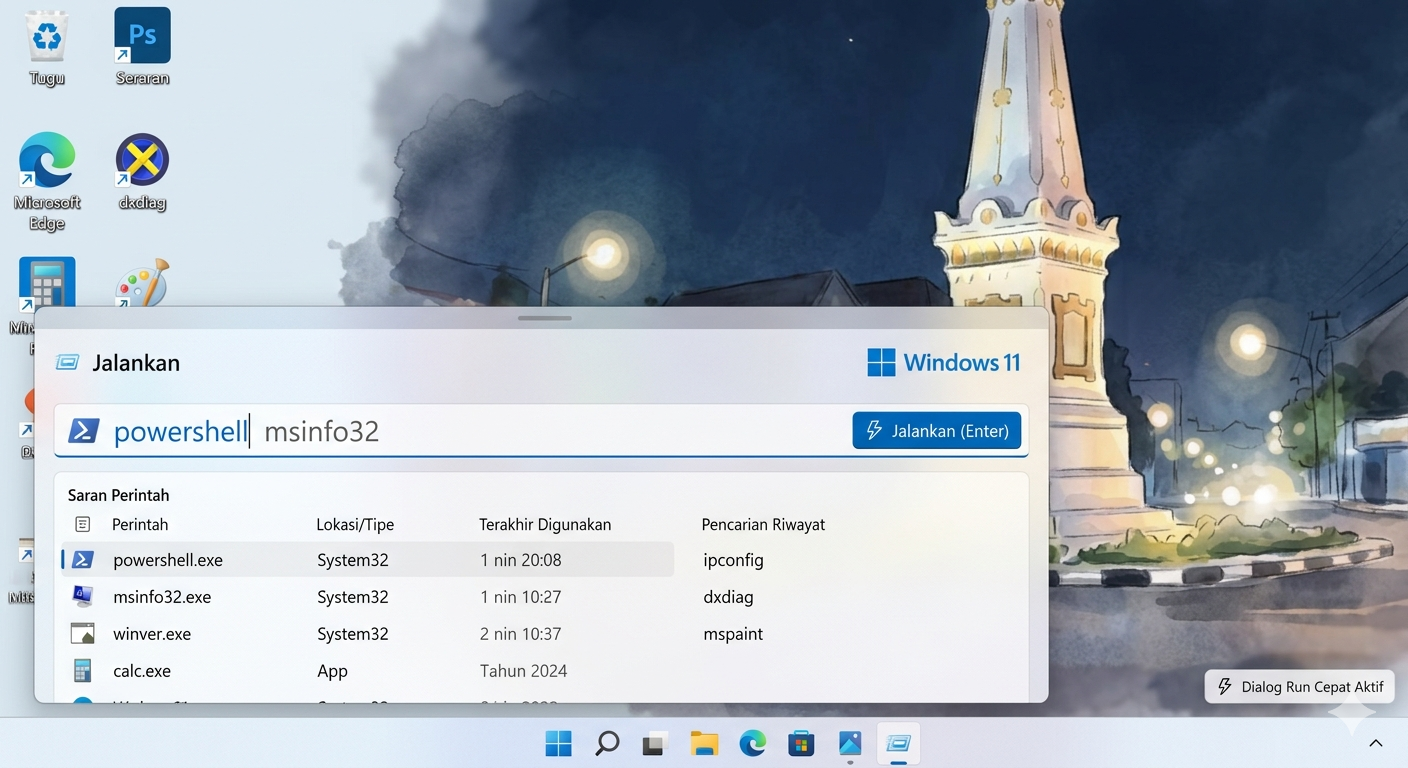Click the Windows Start button
The height and width of the screenshot is (768, 1408).
click(558, 743)
